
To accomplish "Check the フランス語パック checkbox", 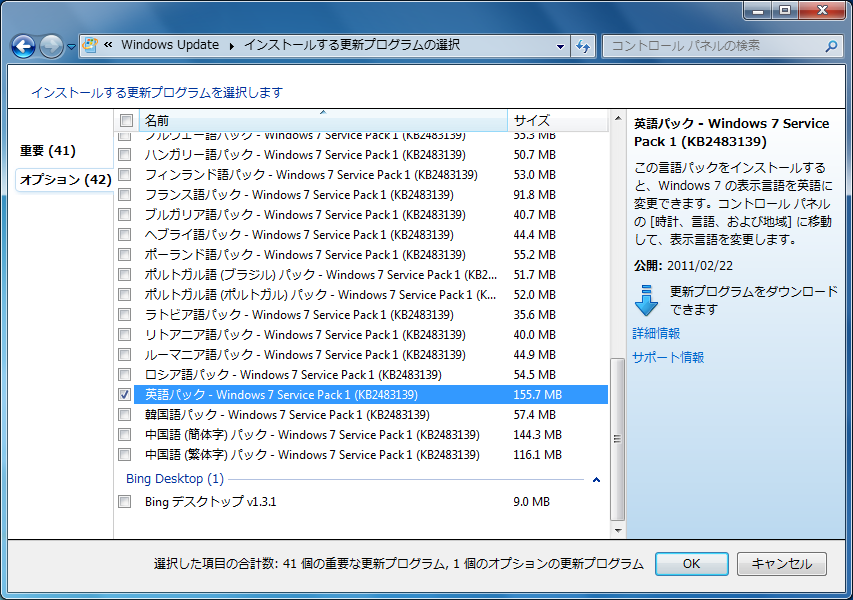I will (125, 195).
